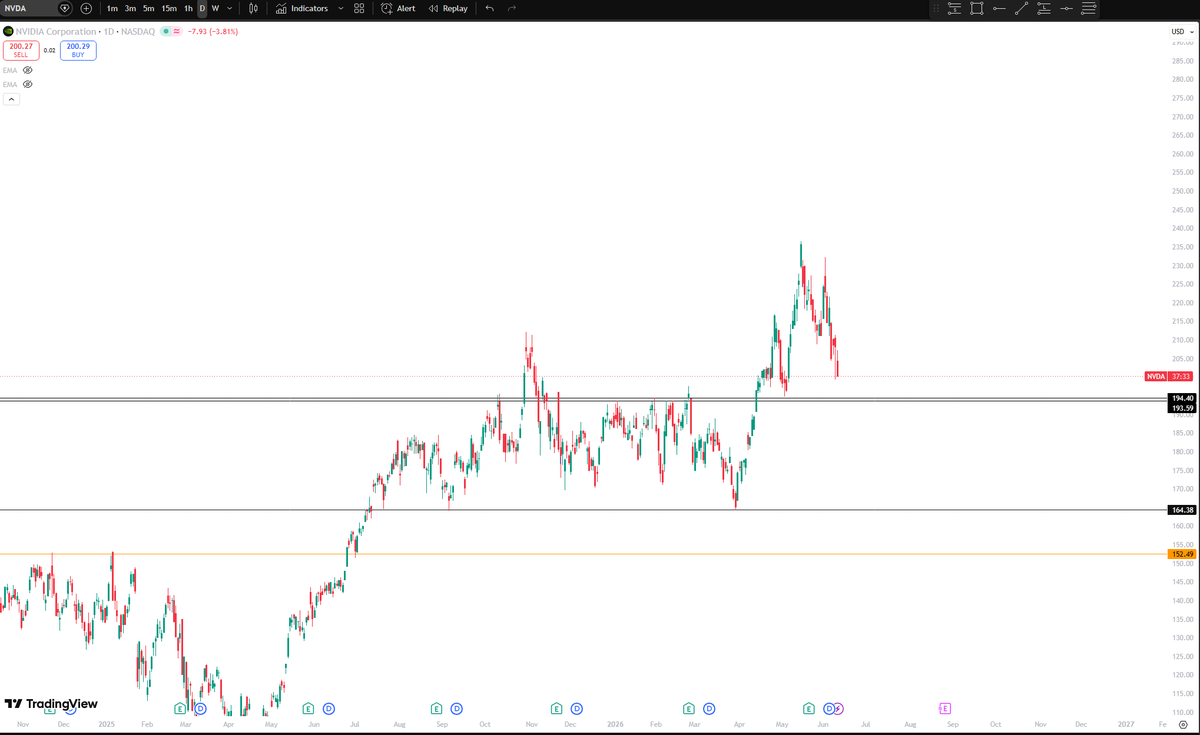Click the green E marker before Jun 2025
This screenshot has width=1200, height=735.
308,708
